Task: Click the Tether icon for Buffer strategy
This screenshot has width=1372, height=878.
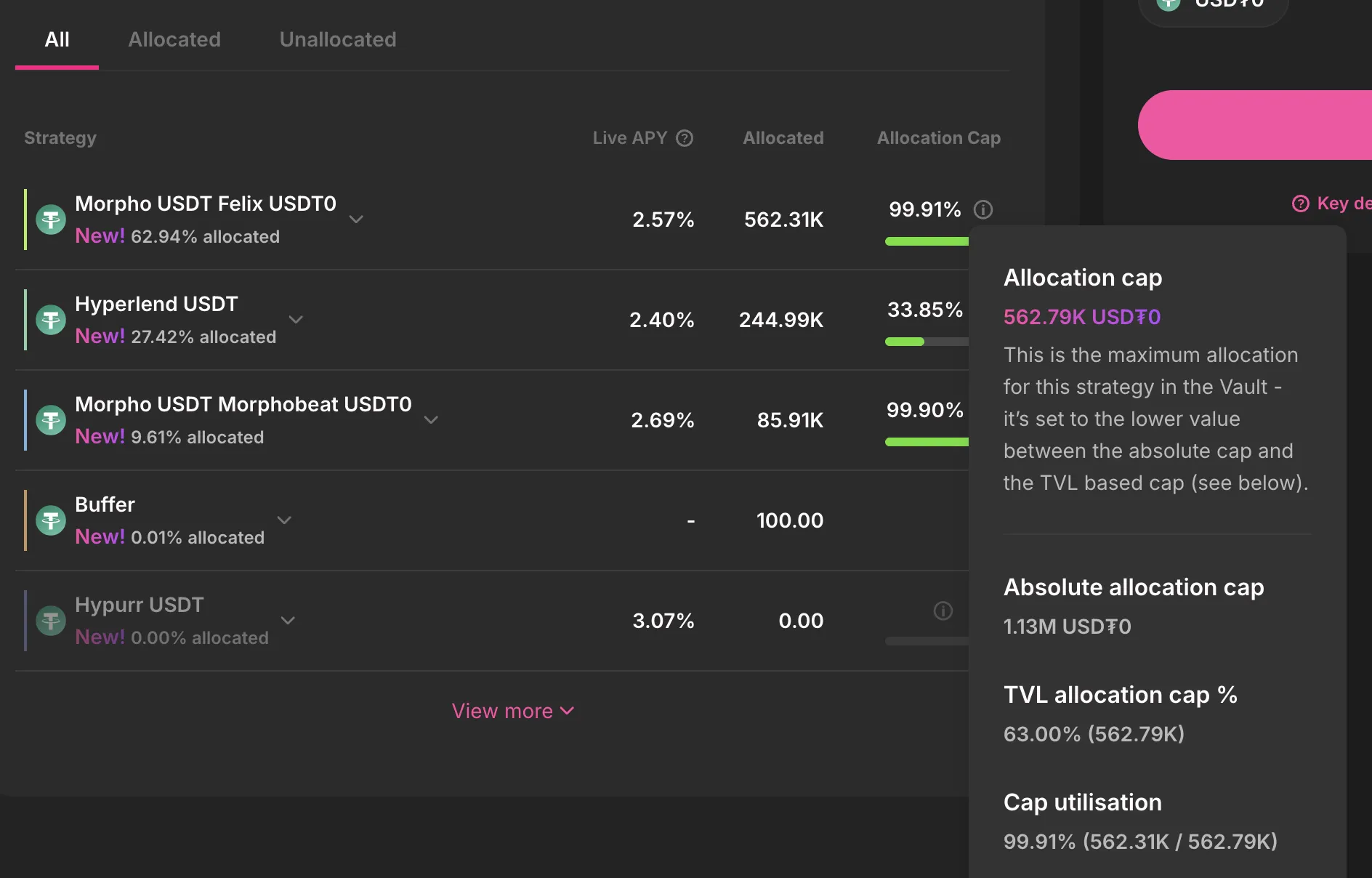Action: [51, 520]
